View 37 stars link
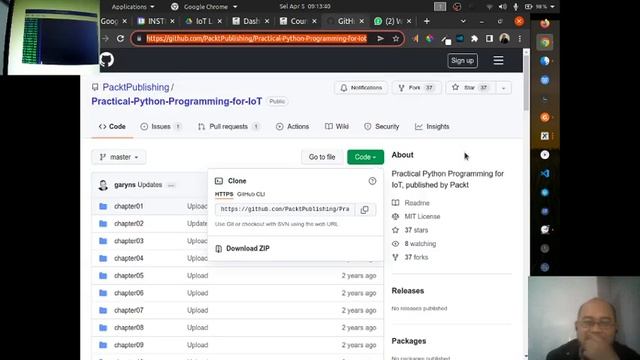Screen dimensions: 640x360 pyautogui.click(x=416, y=230)
